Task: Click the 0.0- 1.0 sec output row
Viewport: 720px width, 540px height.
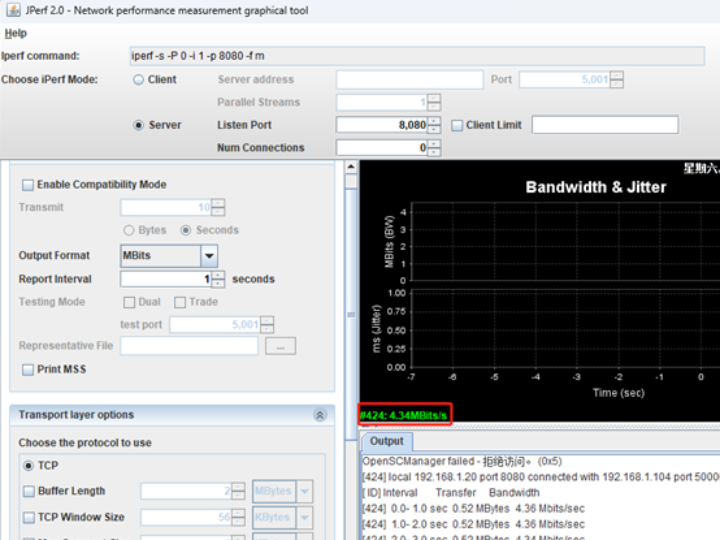Action: point(473,509)
